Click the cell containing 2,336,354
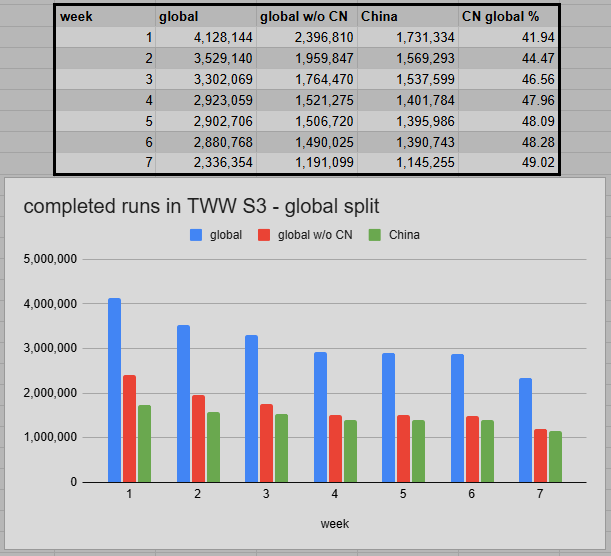Viewport: 611px width, 556px height. (x=206, y=165)
